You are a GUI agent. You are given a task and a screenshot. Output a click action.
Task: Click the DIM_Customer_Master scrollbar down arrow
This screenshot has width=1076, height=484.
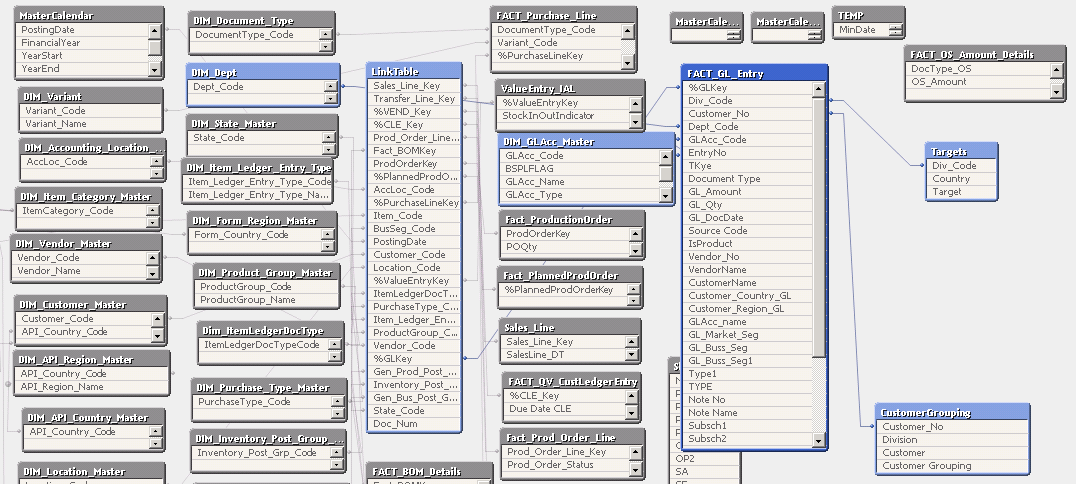click(x=157, y=336)
